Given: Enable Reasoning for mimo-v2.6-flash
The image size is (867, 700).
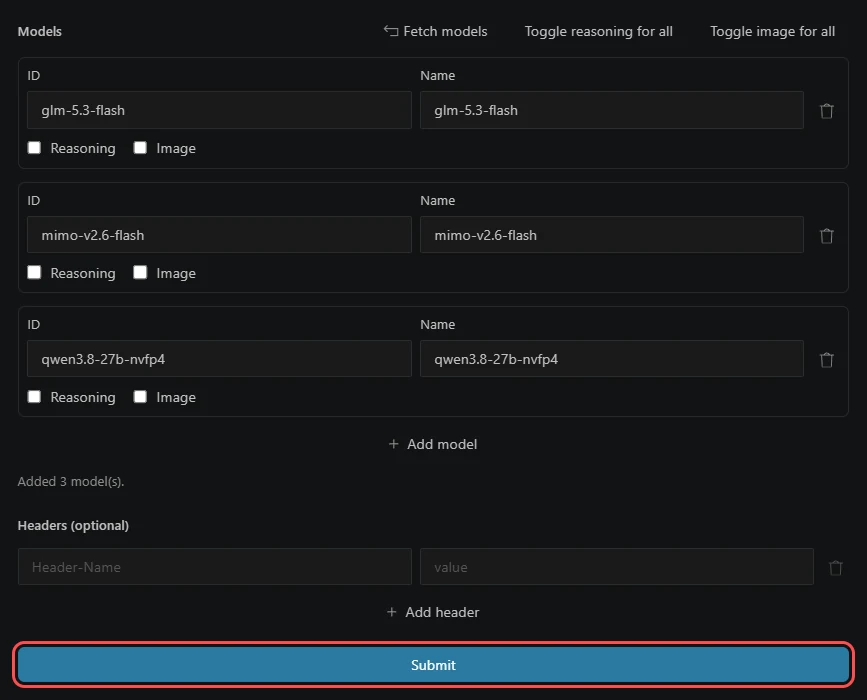Looking at the screenshot, I should 34,273.
